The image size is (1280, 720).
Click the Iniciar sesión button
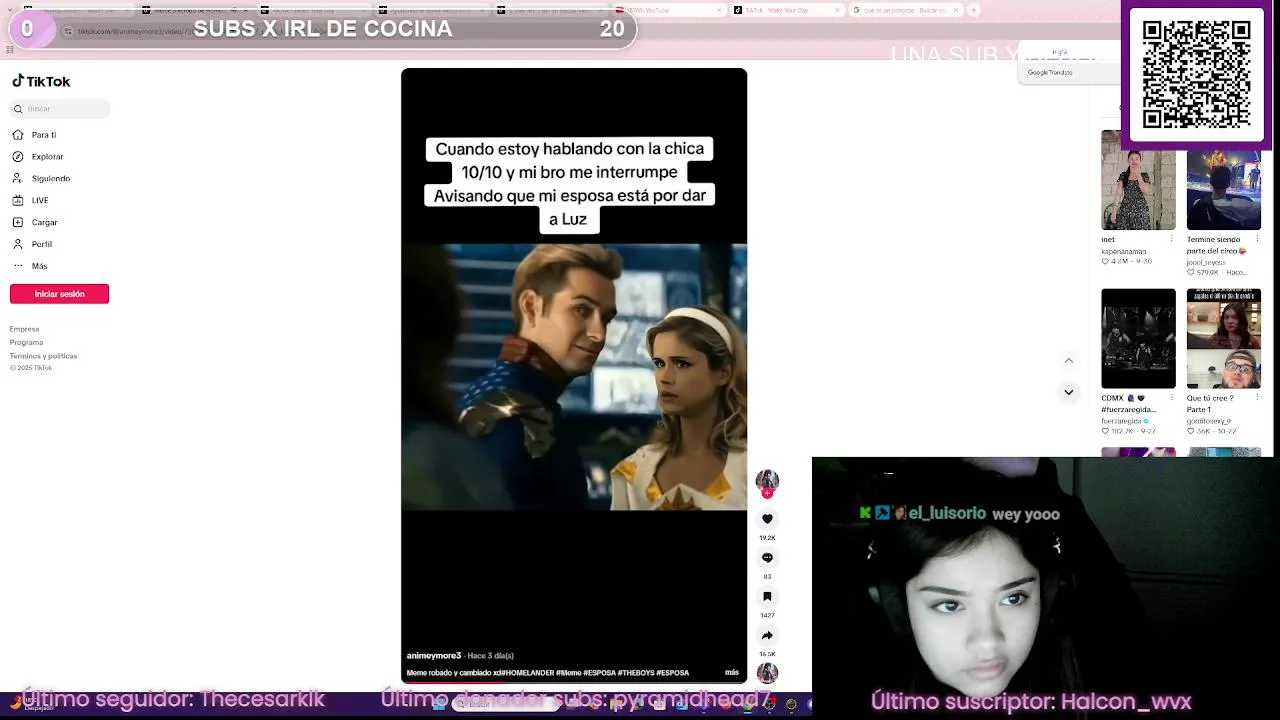tap(59, 294)
